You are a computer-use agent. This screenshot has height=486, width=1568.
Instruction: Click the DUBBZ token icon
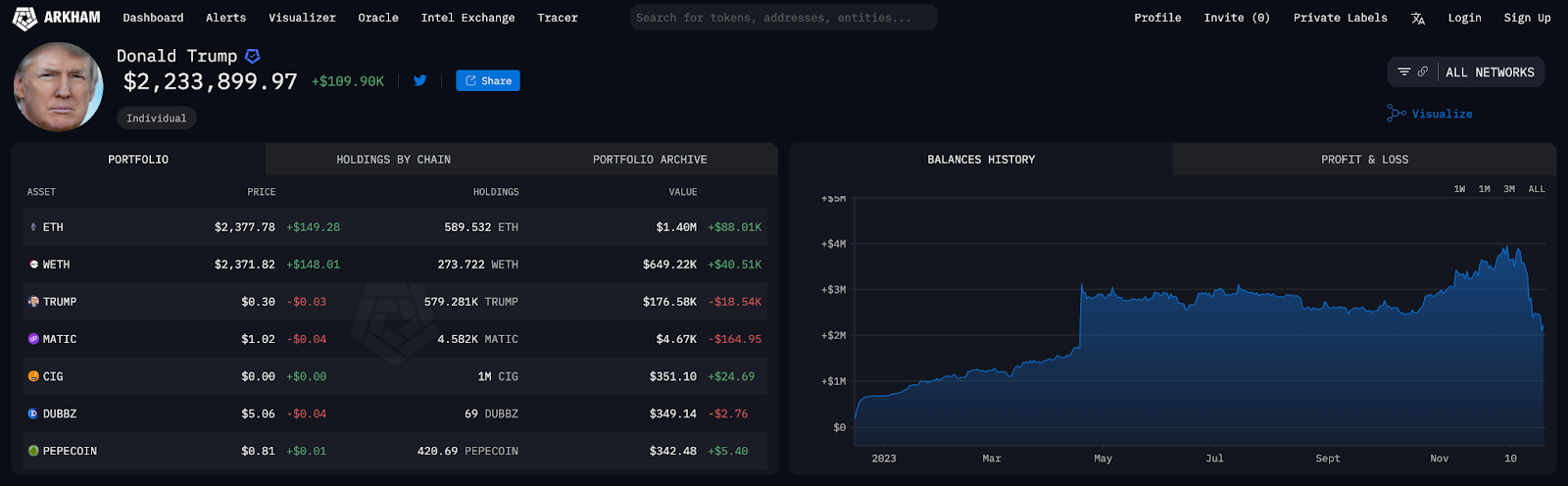point(33,413)
